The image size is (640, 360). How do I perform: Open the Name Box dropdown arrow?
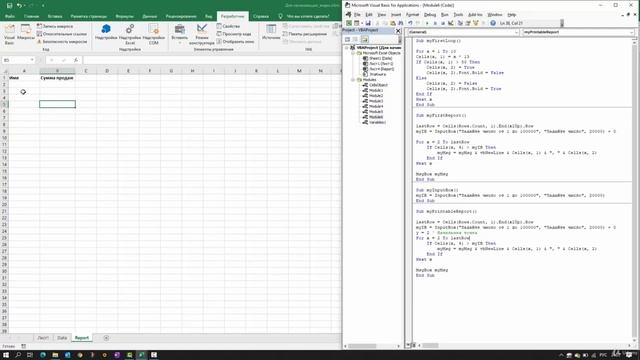tap(32, 60)
